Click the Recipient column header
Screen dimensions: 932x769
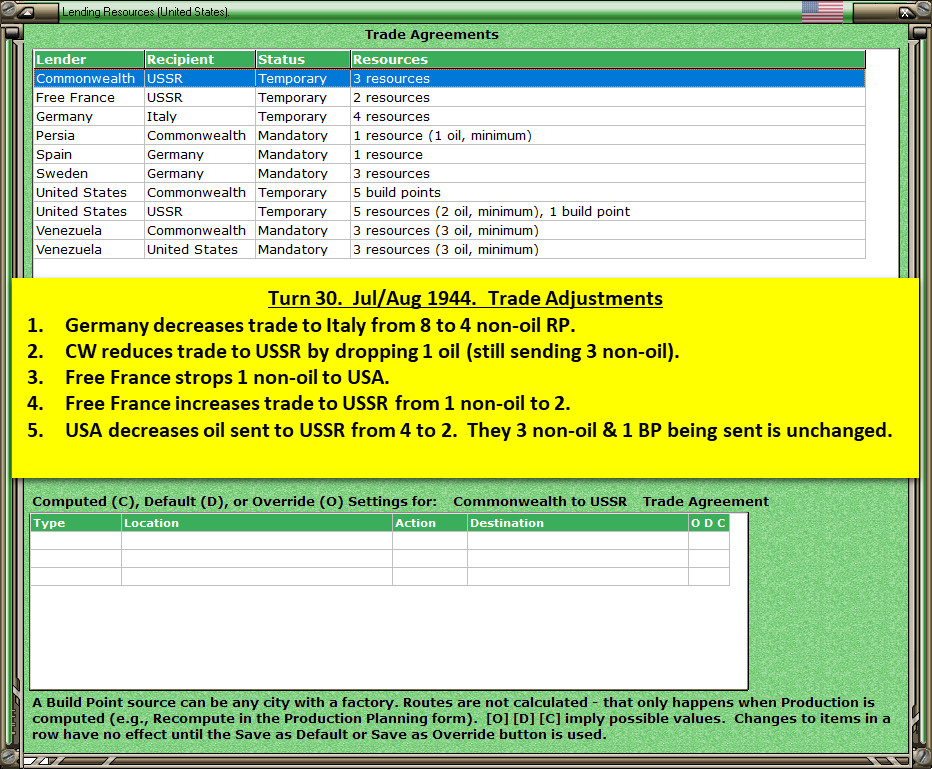[x=200, y=59]
